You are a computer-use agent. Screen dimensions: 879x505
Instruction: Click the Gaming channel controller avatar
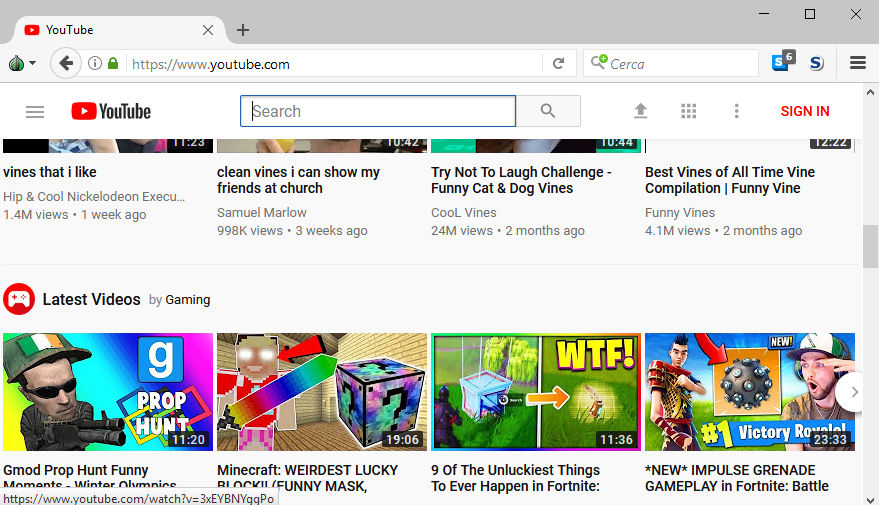pos(19,299)
